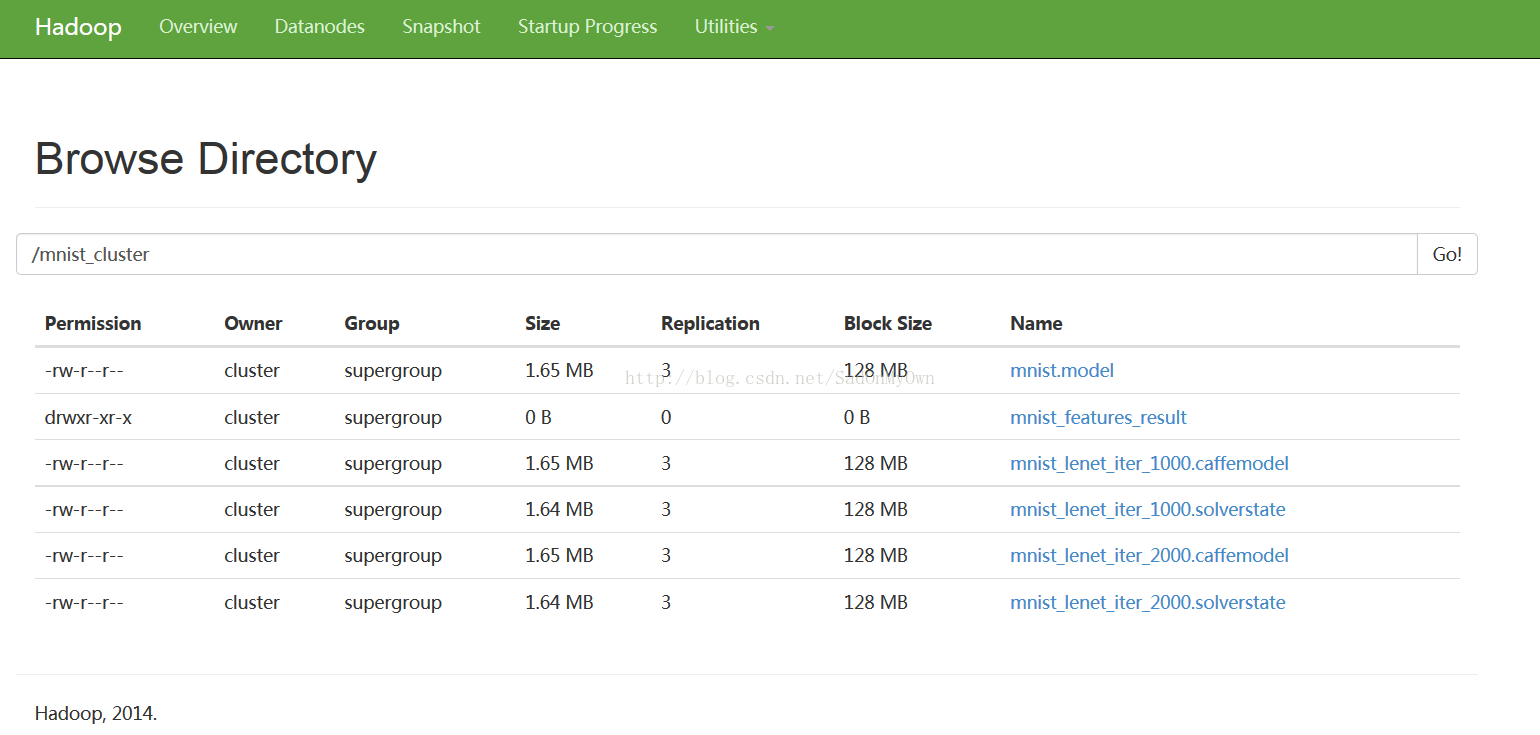
Task: Click the Owner column header
Action: click(253, 323)
